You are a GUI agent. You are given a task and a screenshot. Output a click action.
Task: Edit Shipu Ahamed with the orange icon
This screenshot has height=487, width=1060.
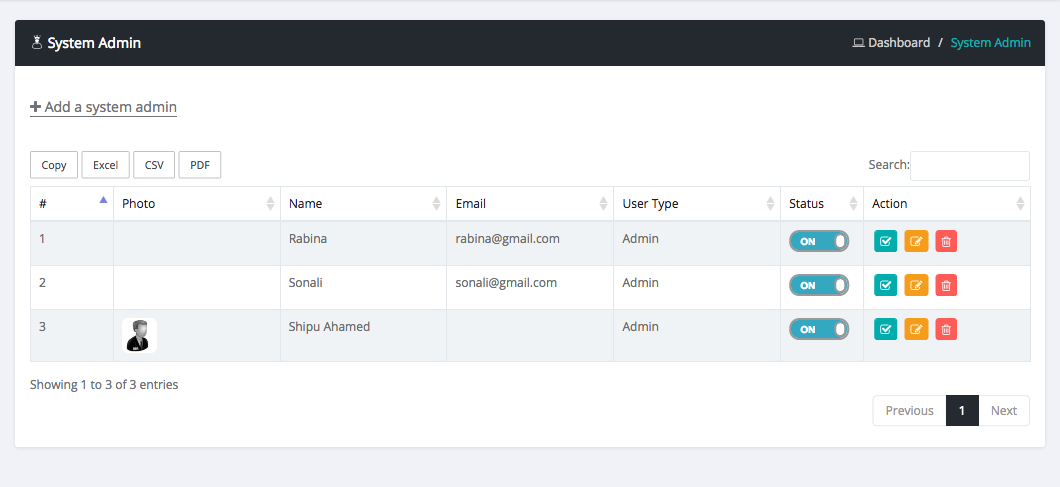[x=916, y=329]
